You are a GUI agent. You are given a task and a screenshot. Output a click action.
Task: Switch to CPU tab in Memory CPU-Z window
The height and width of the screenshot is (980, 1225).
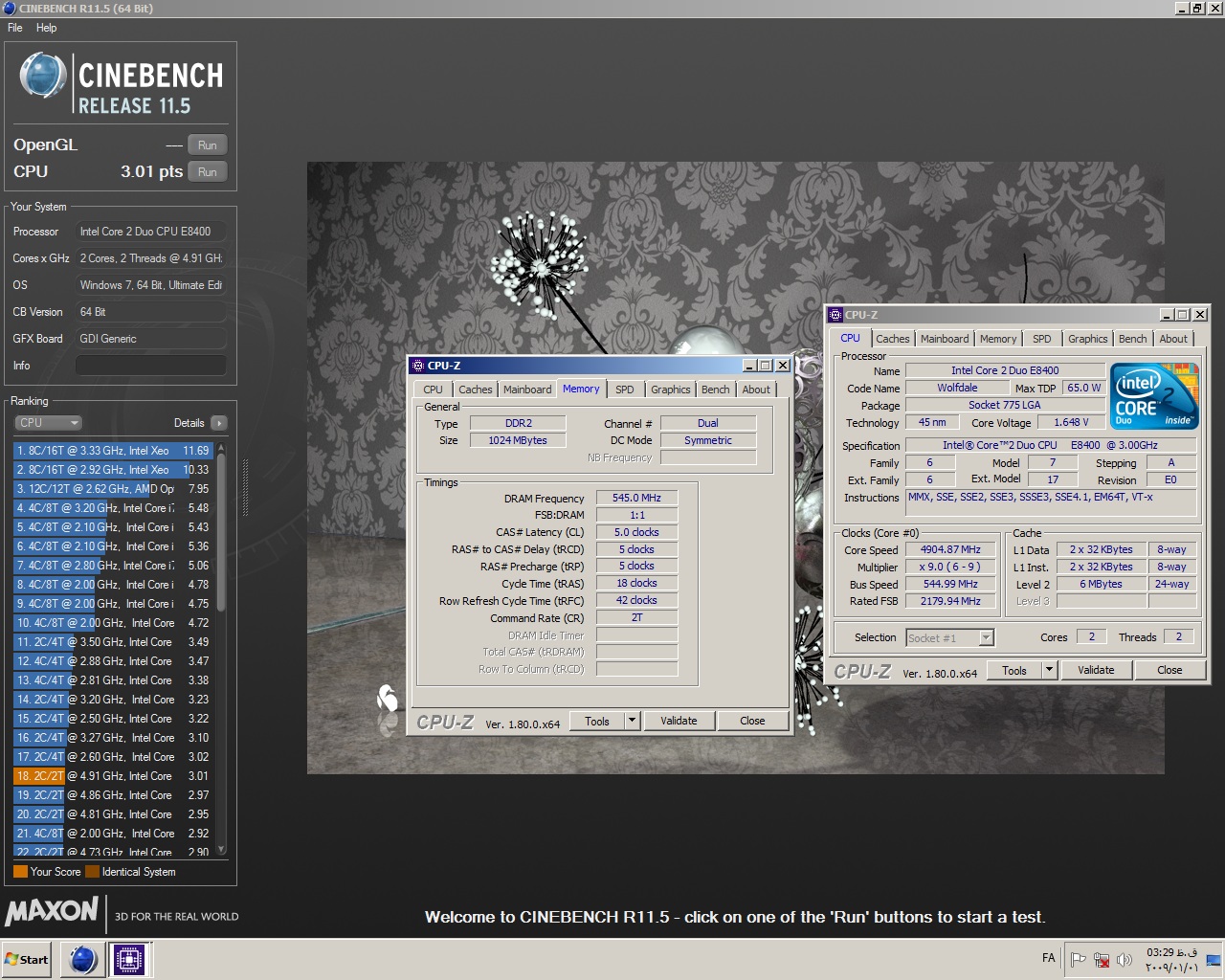[x=433, y=390]
